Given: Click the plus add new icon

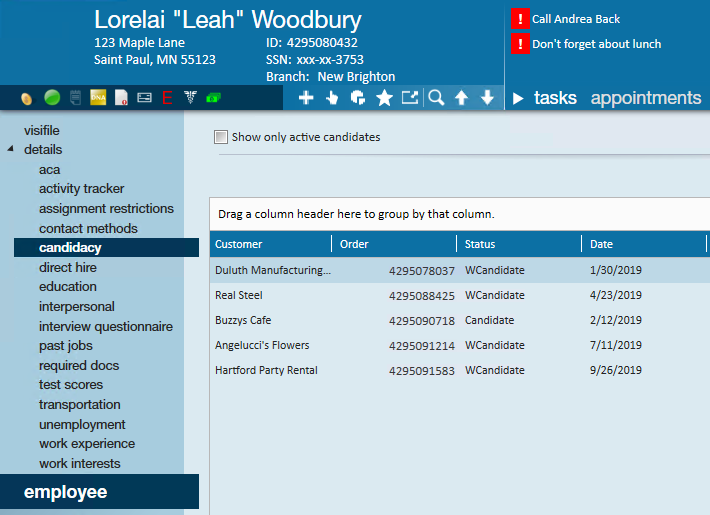Looking at the screenshot, I should [306, 97].
